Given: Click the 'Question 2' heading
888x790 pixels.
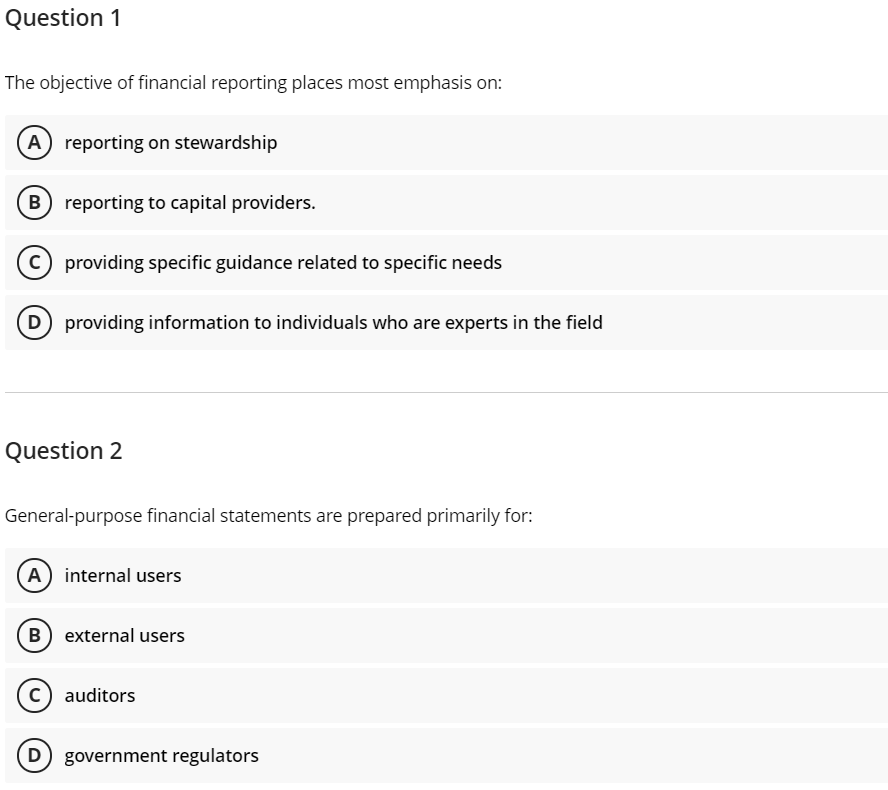Looking at the screenshot, I should 64,451.
